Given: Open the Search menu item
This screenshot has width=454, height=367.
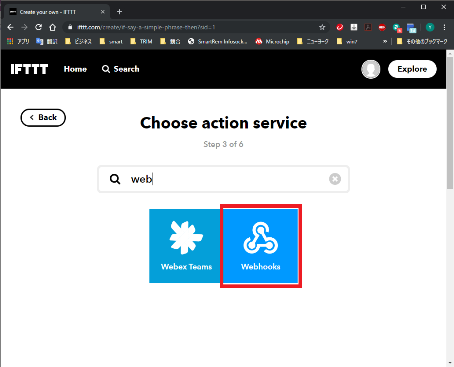Looking at the screenshot, I should pyautogui.click(x=121, y=69).
